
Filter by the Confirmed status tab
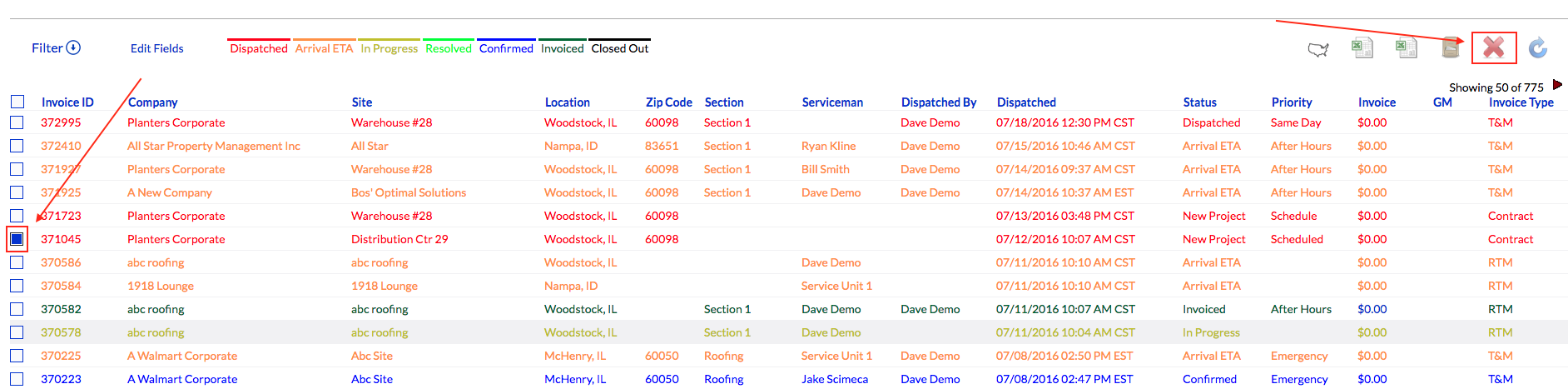506,48
